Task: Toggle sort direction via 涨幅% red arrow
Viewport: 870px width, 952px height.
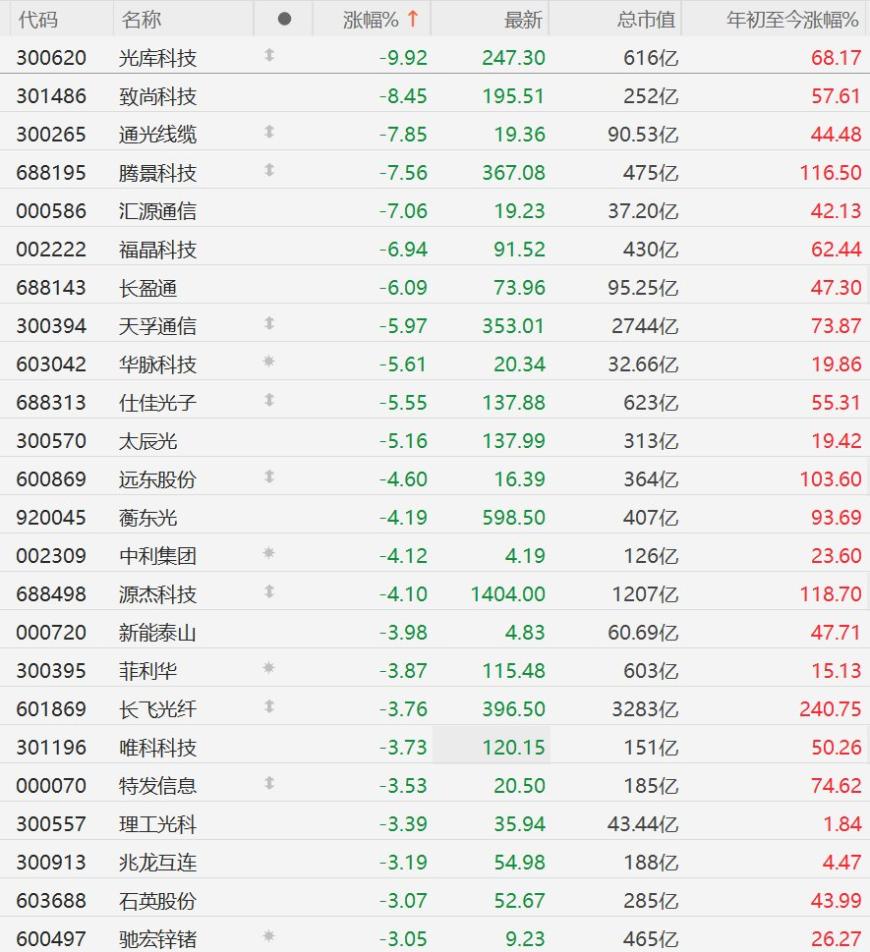Action: tap(412, 19)
